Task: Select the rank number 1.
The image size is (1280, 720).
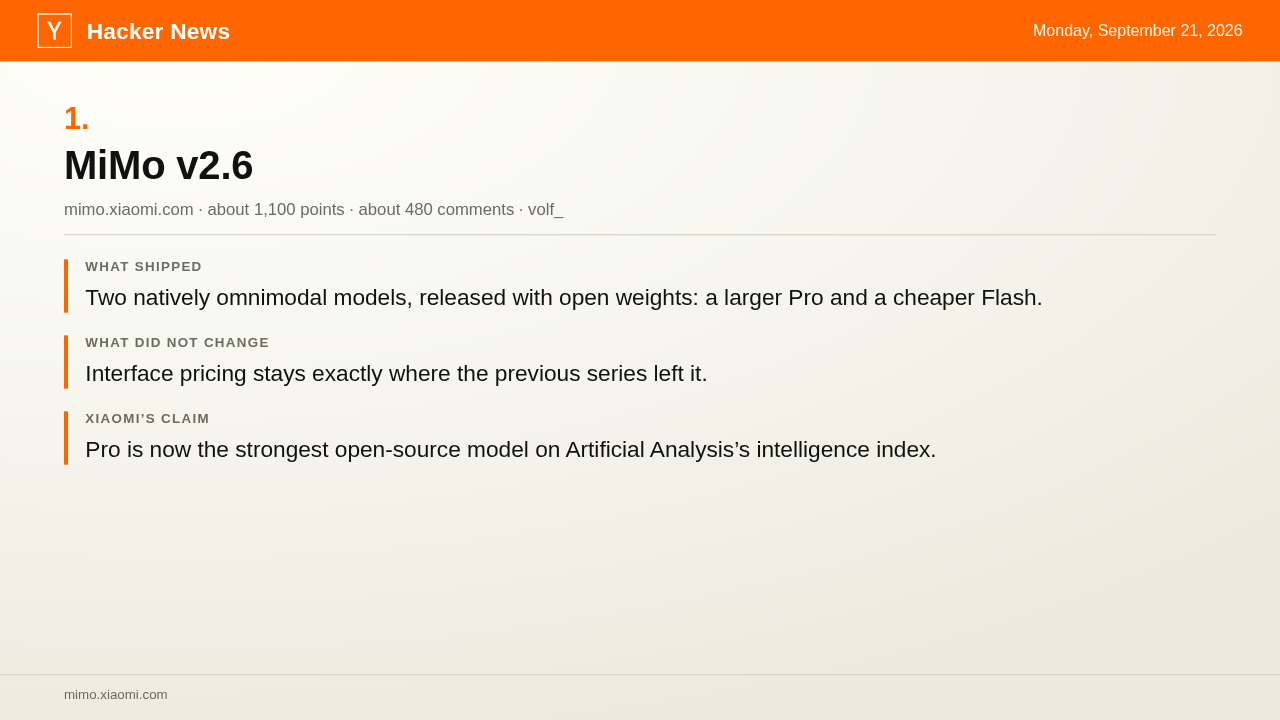Action: [77, 118]
